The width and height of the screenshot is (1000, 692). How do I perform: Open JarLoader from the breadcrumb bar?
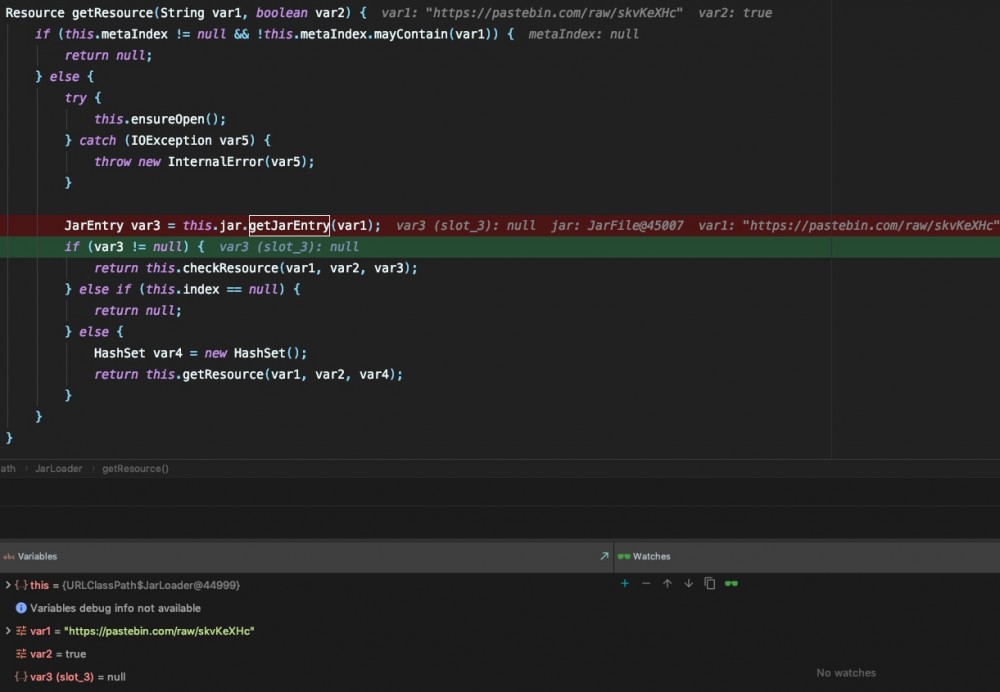pos(58,468)
